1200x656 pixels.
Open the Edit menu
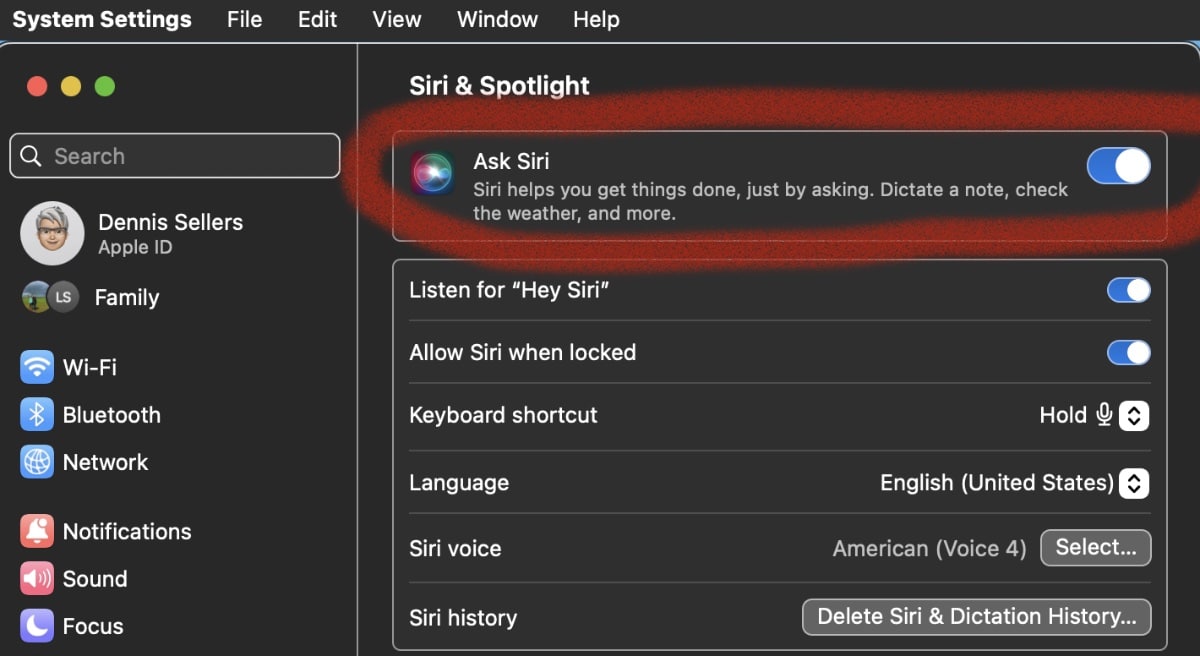pos(317,19)
